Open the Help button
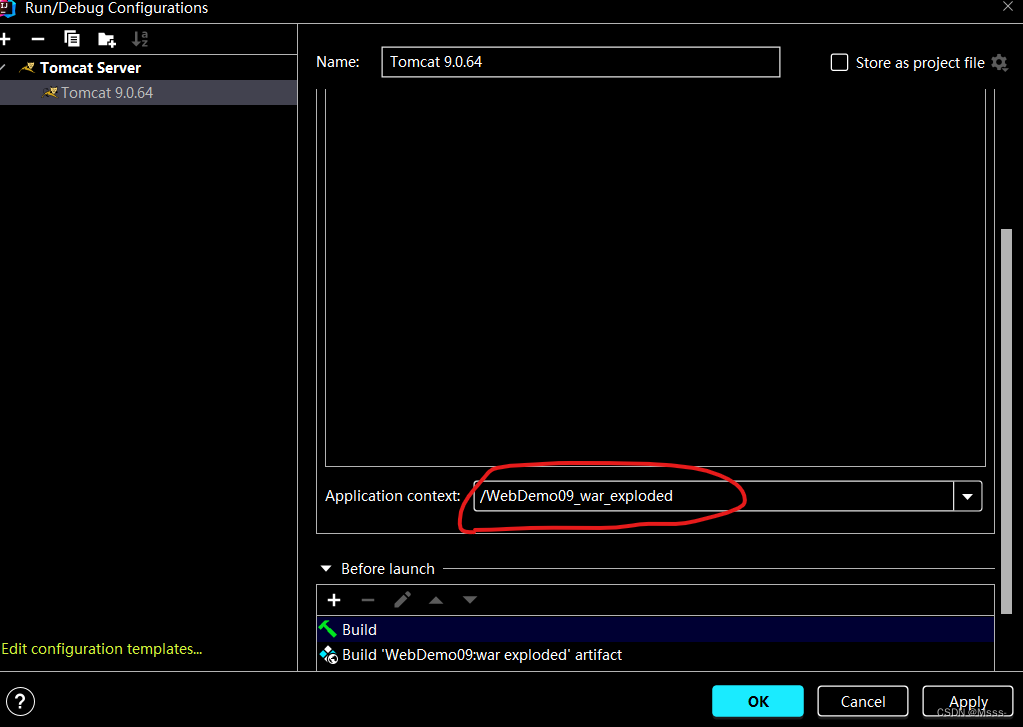1023x727 pixels. [x=20, y=702]
